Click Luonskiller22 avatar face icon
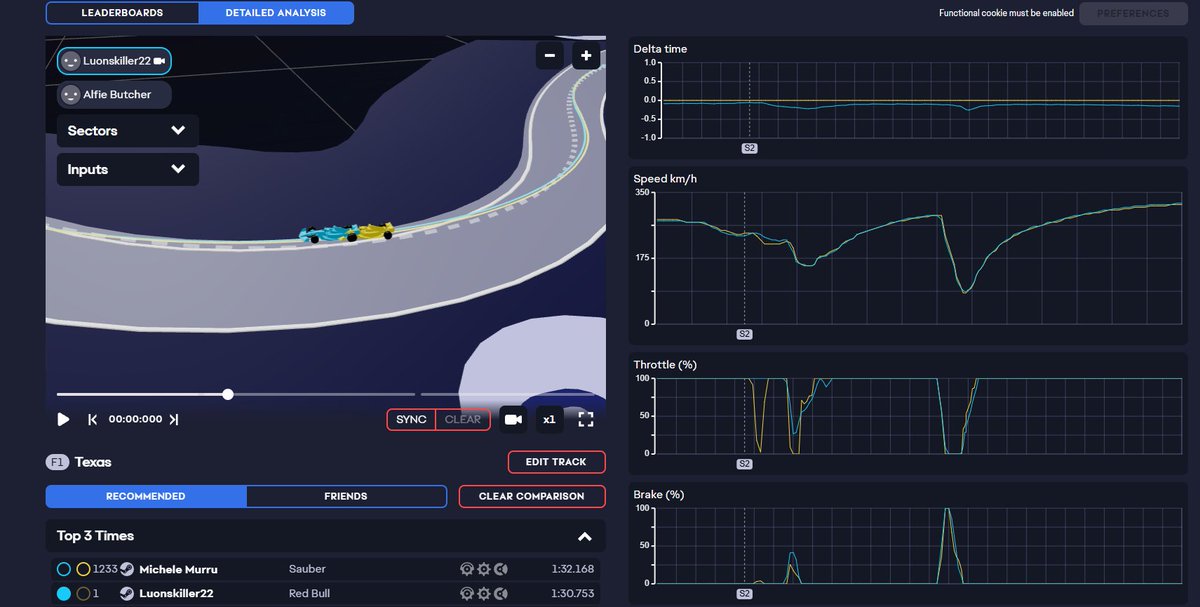Viewport: 1200px width, 607px height. pyautogui.click(x=70, y=61)
